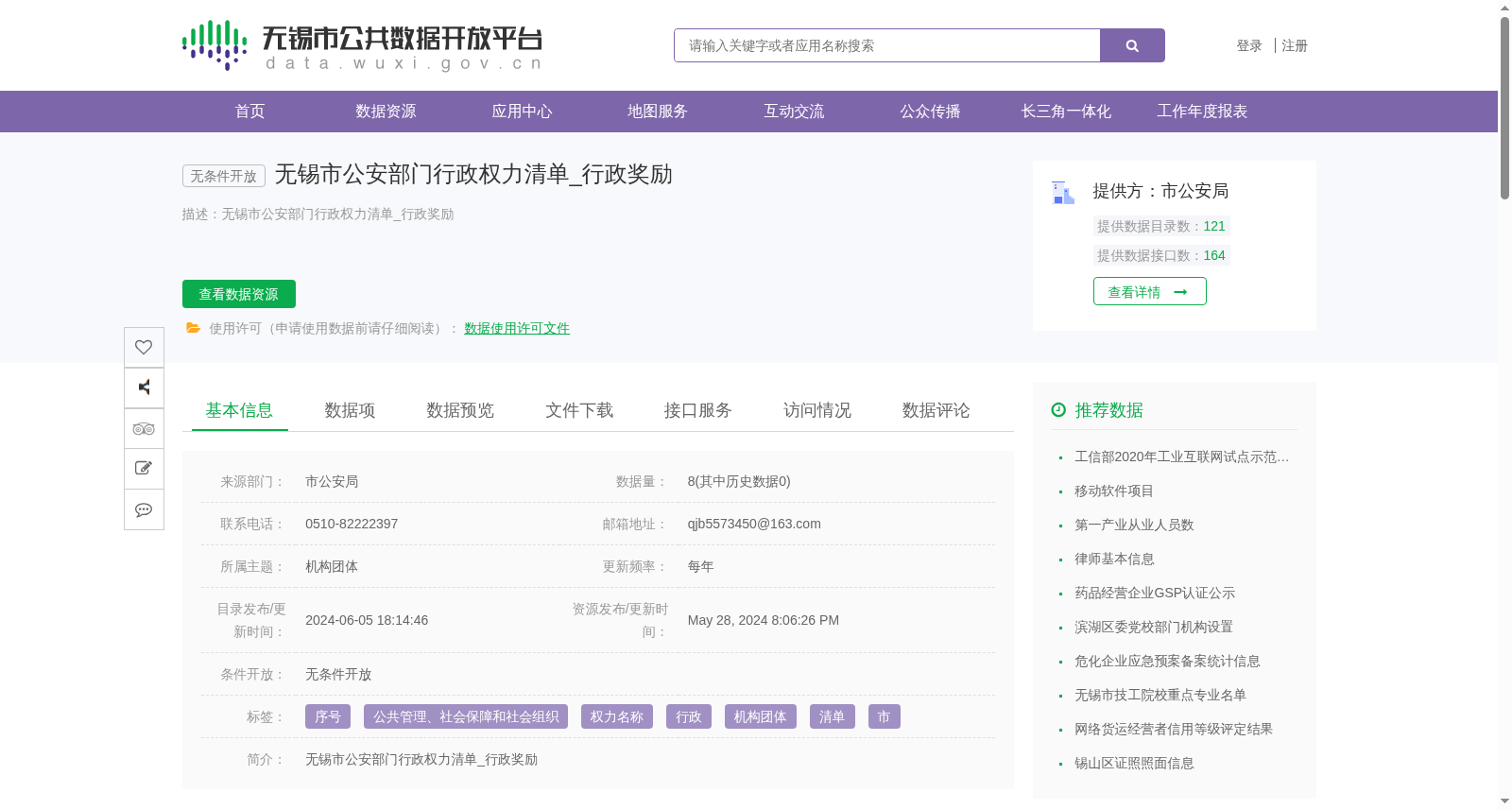Click the 登录 link
Image resolution: width=1512 pixels, height=810 pixels.
1249,45
